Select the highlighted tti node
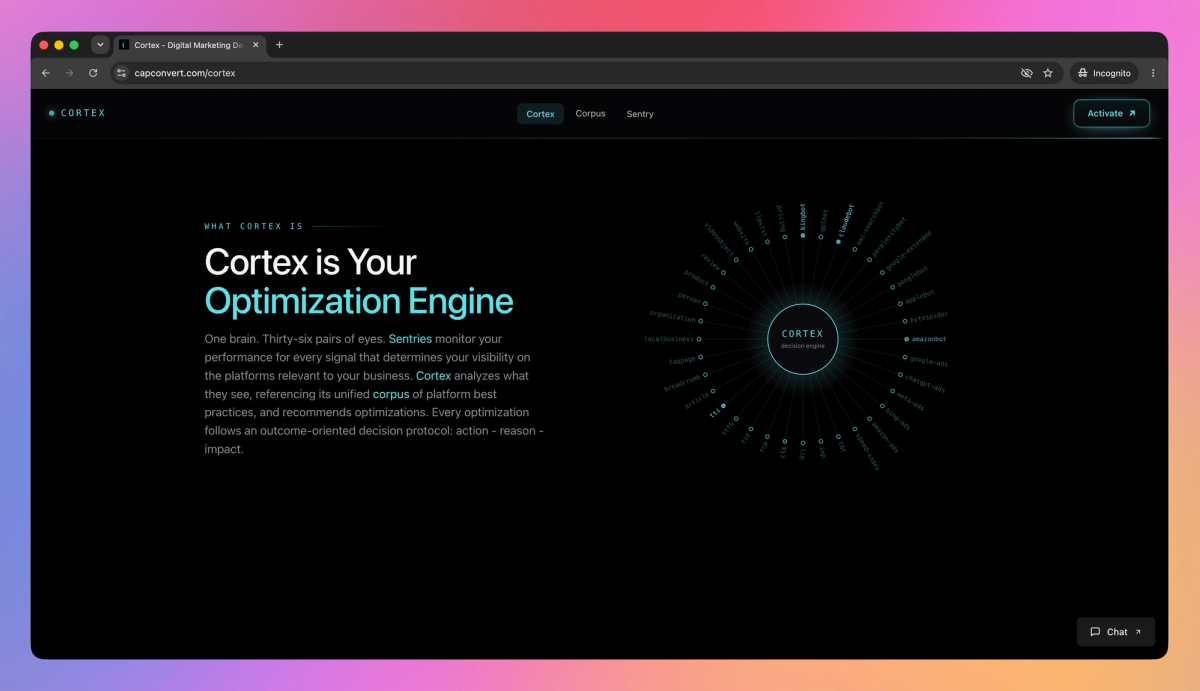 718,410
